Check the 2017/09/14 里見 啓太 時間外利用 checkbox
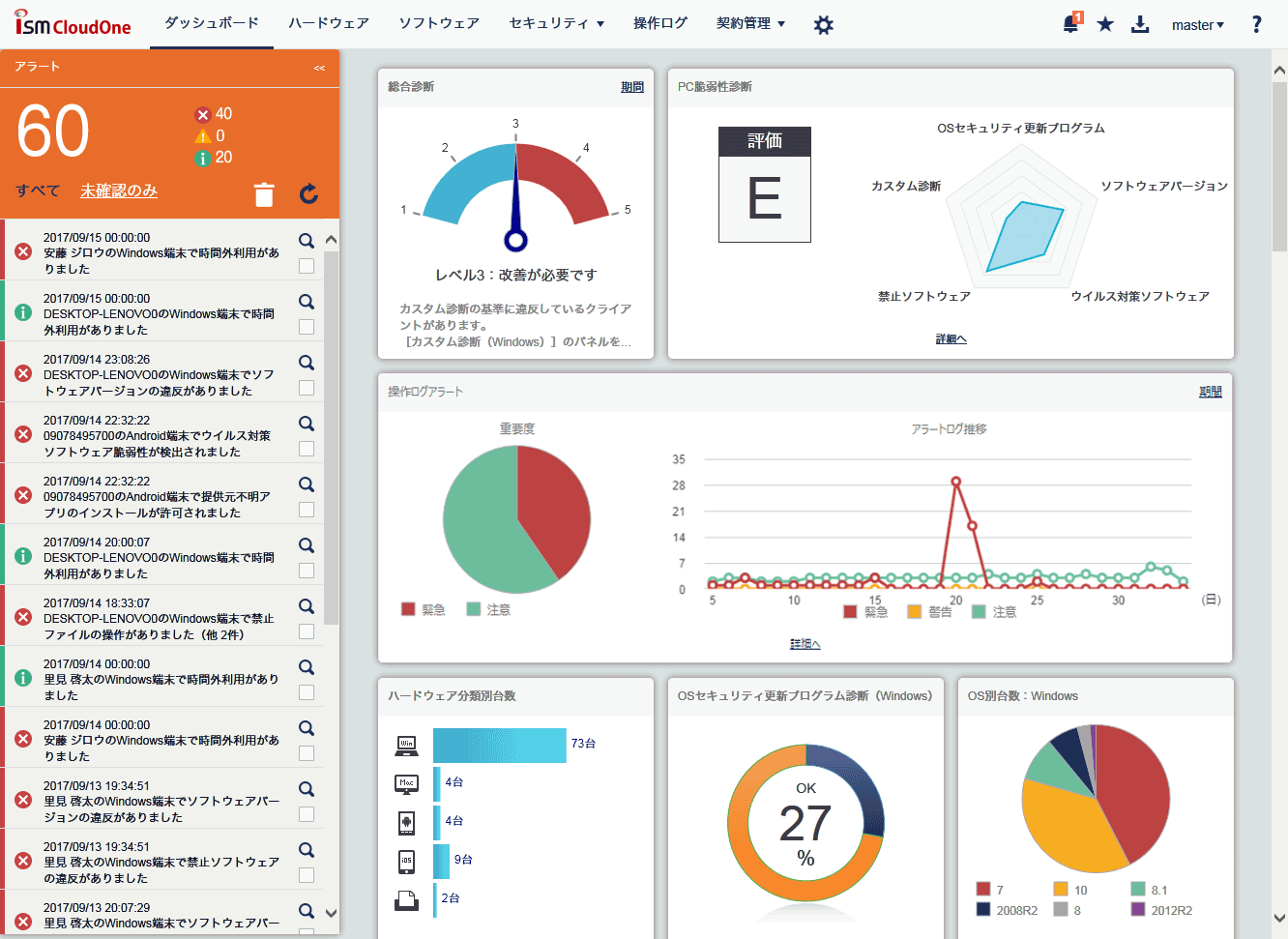This screenshot has width=1288, height=939. (307, 692)
